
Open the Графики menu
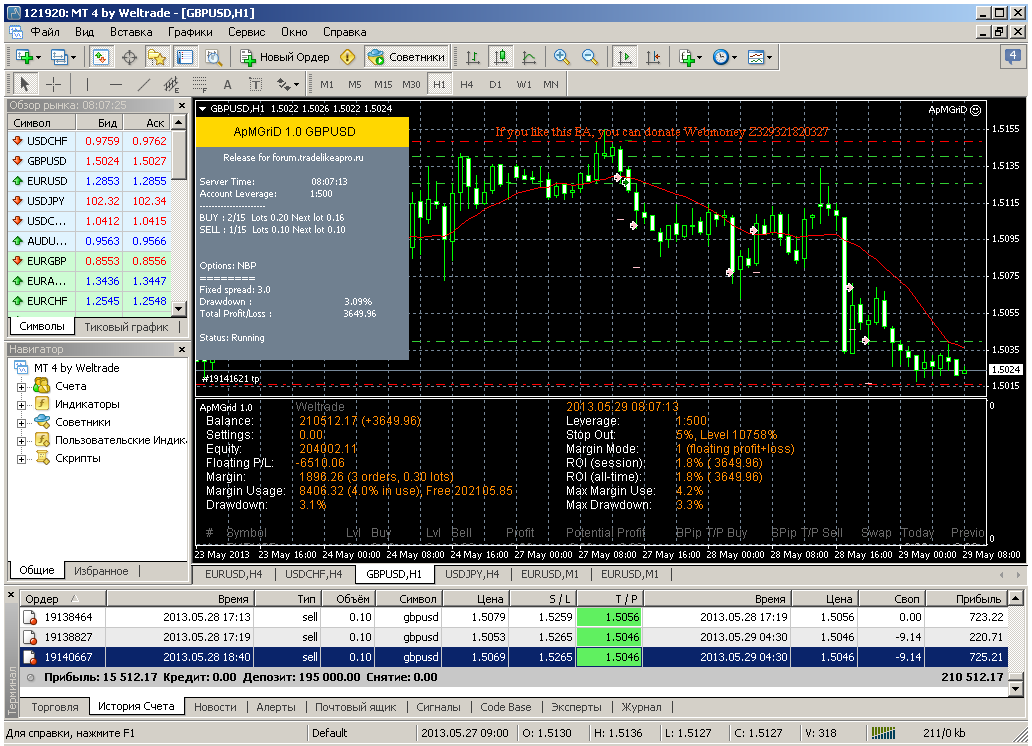(190, 32)
